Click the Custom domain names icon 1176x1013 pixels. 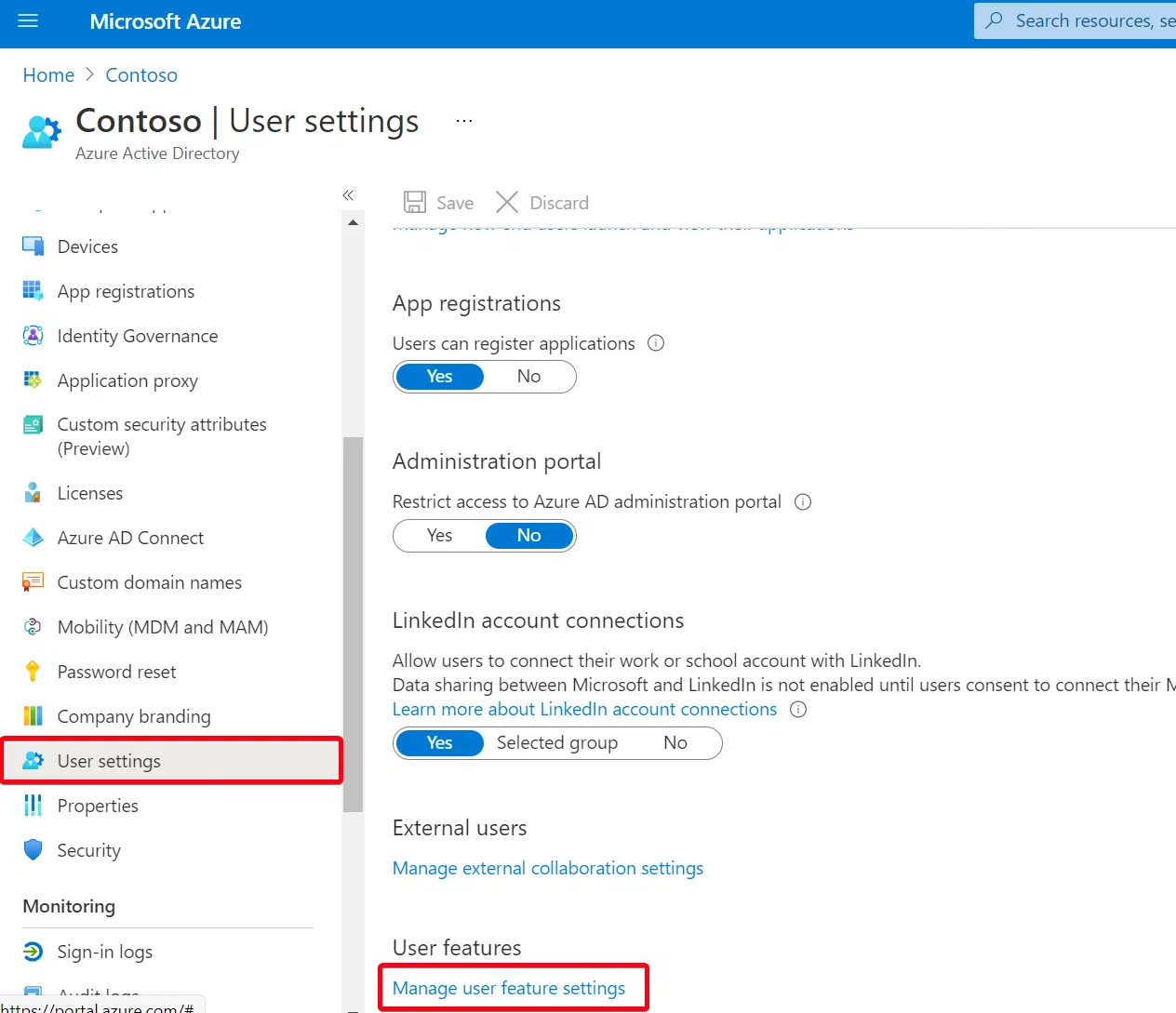pos(33,581)
